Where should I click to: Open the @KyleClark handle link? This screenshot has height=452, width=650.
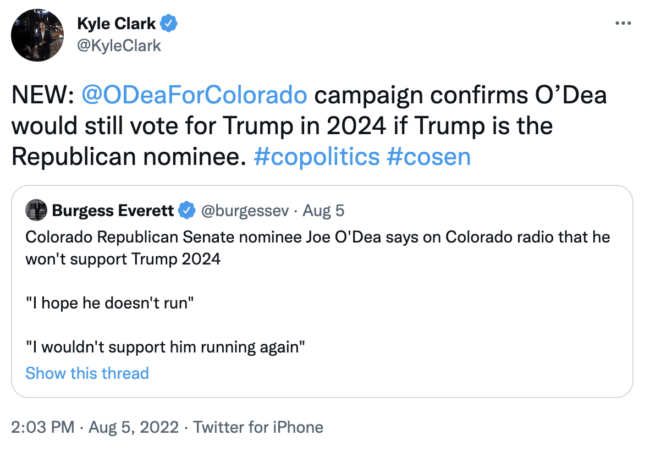click(x=118, y=45)
